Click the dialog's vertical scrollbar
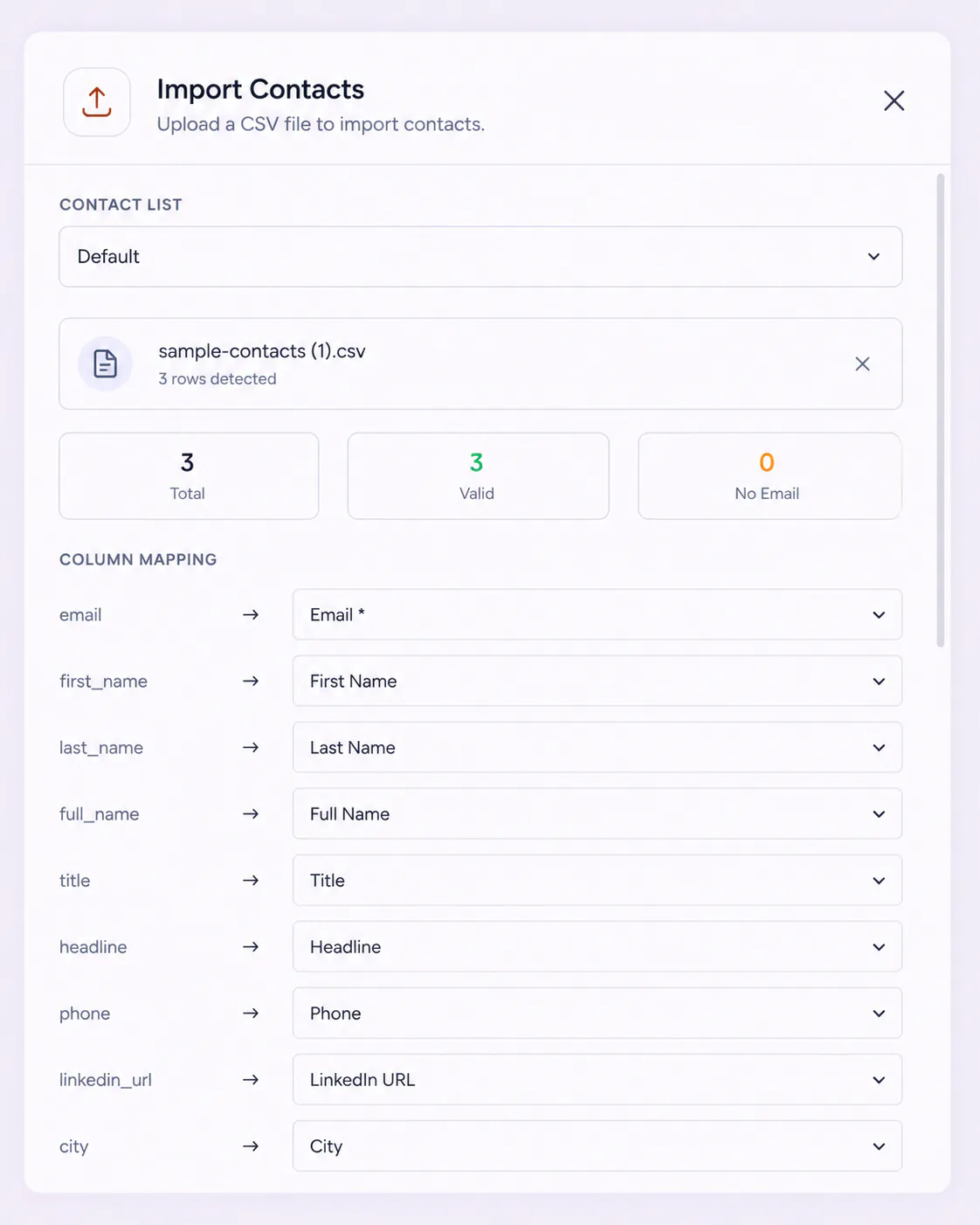The width and height of the screenshot is (980, 1225). point(941,411)
